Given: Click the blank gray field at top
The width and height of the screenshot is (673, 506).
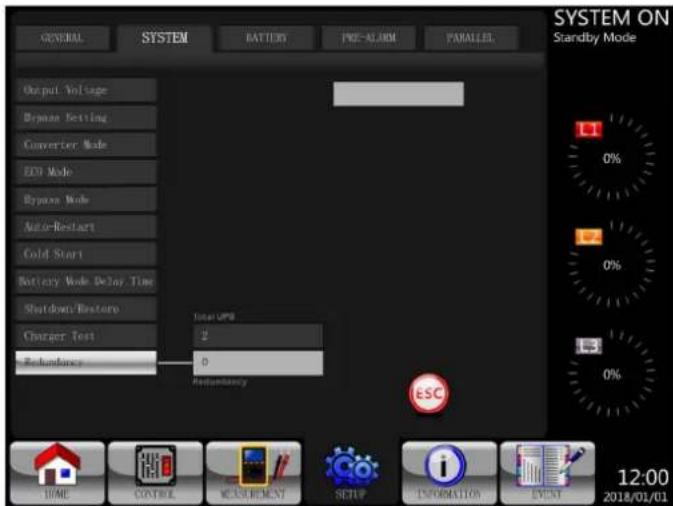Looking at the screenshot, I should pos(398,94).
